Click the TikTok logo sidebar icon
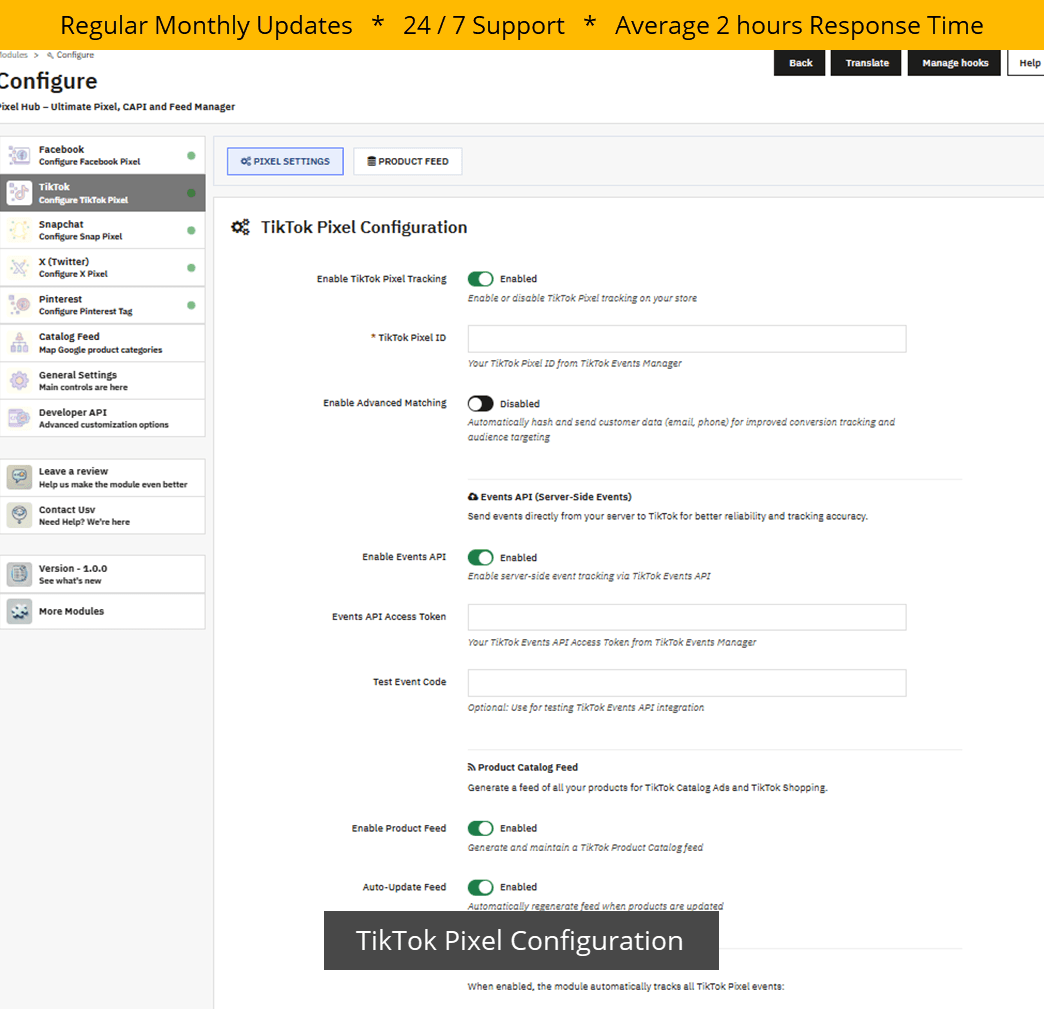This screenshot has height=1010, width=1044. pos(19,193)
